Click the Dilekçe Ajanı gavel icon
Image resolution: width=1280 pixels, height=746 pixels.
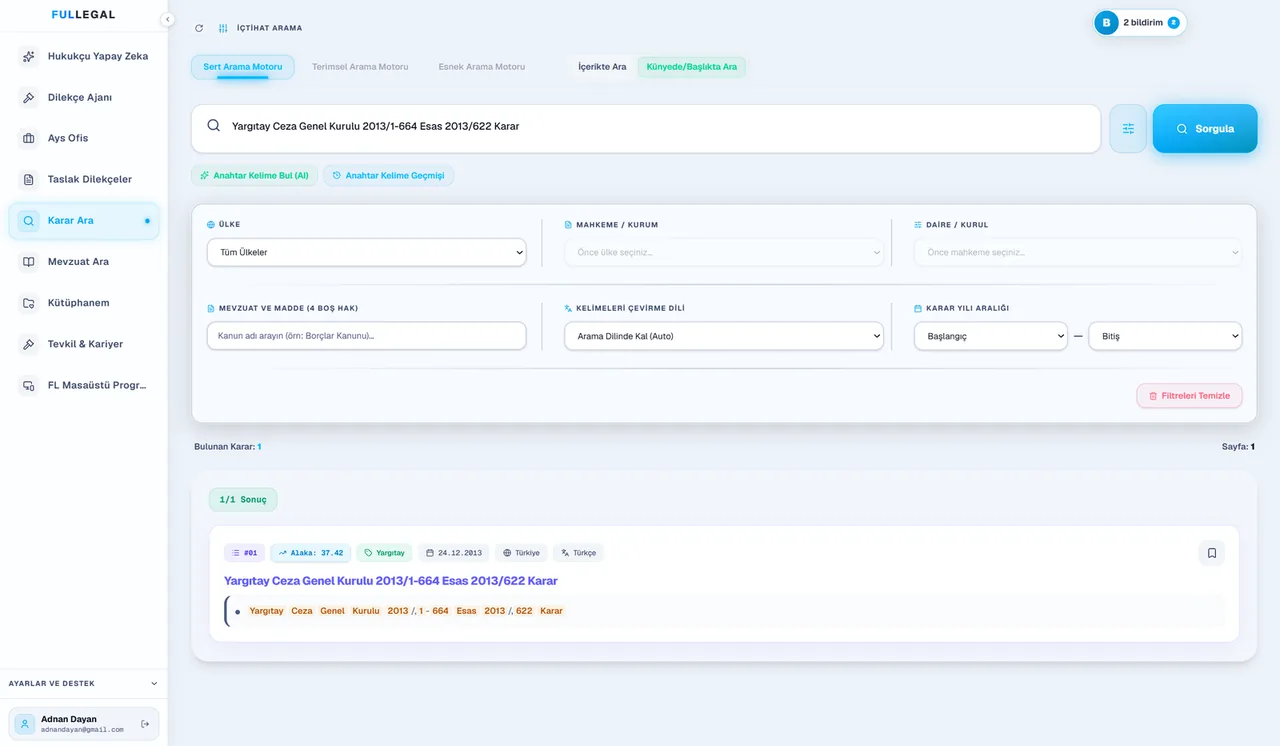click(29, 98)
